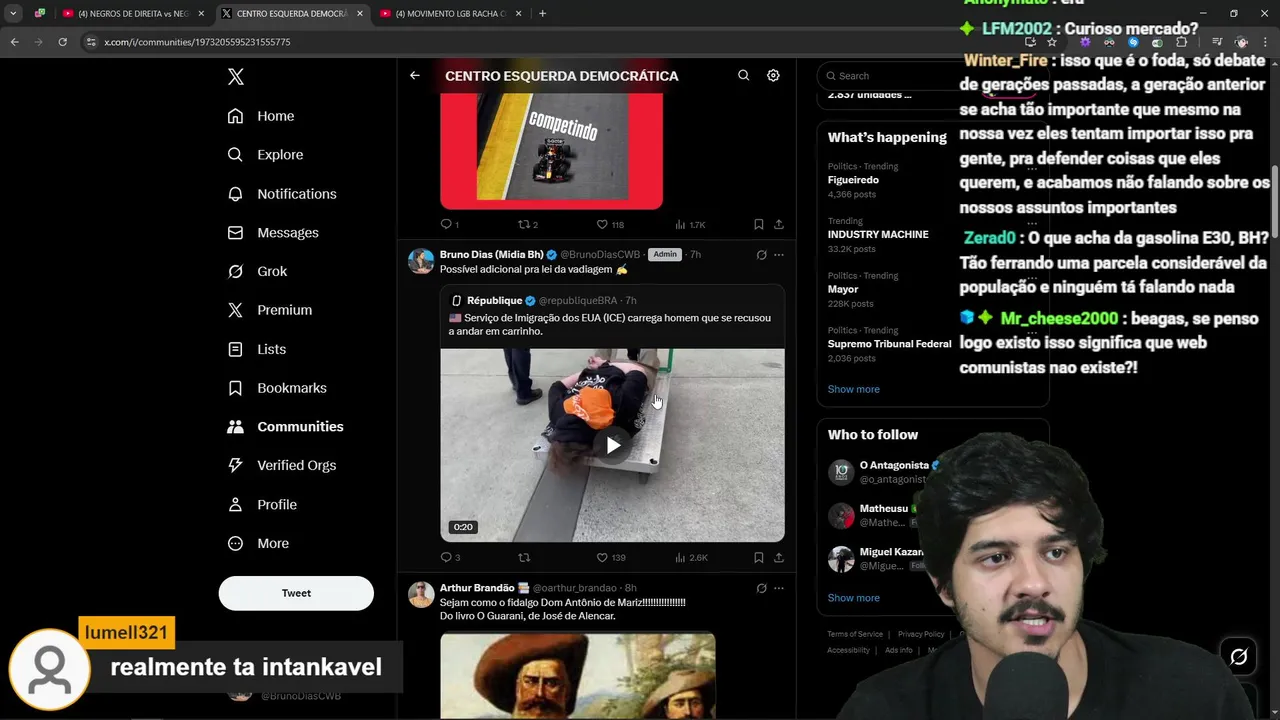View analytics 2.6K on Bruno Dias post
The image size is (1280, 720).
691,557
